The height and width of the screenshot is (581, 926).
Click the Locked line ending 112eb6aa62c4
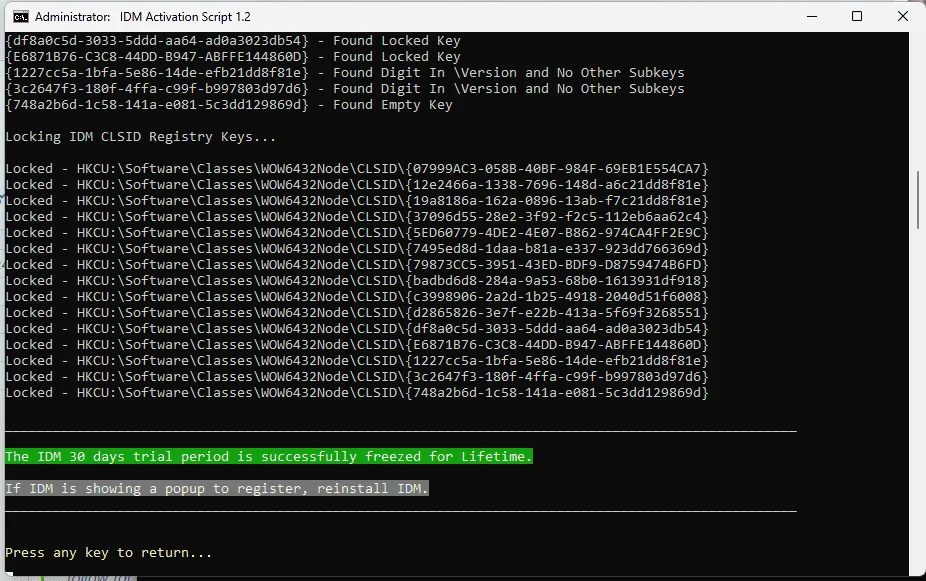coord(357,217)
